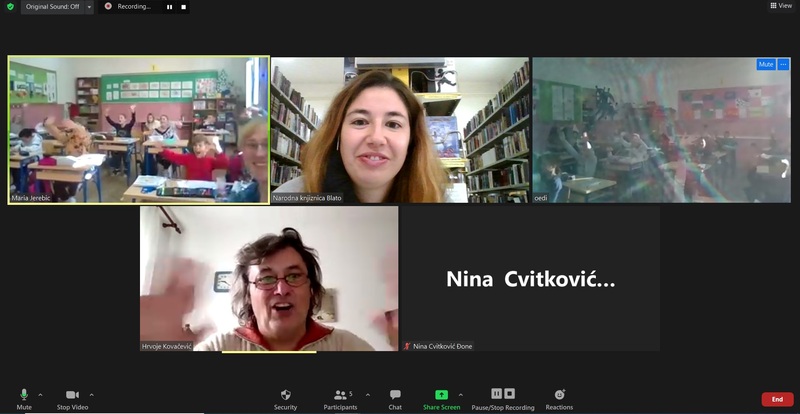Select Narodna knjiznica Blato video tile
The image size is (800, 414).
pos(400,130)
